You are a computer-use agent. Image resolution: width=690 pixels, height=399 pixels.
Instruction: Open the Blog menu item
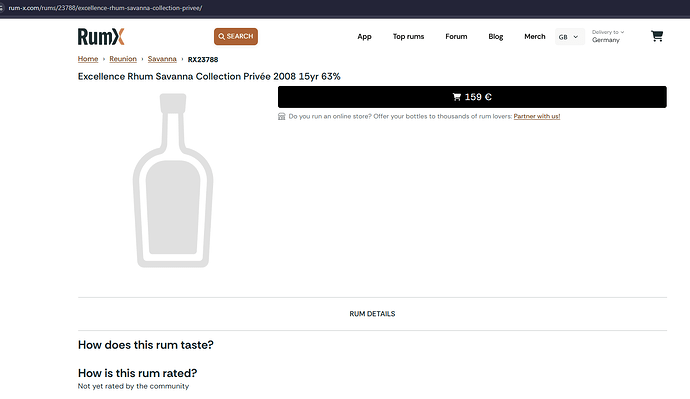point(495,37)
